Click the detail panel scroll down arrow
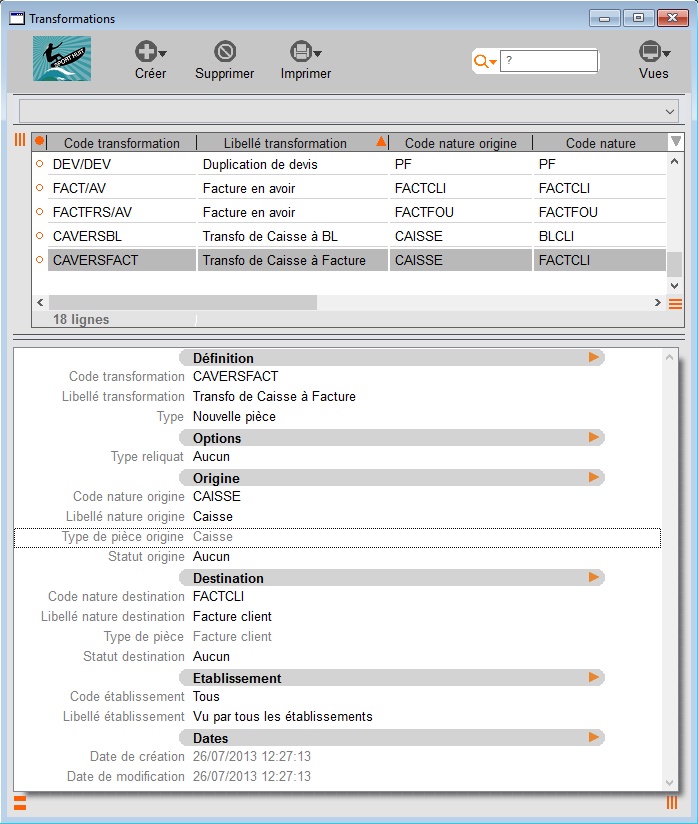The width and height of the screenshot is (698, 824). point(669,782)
